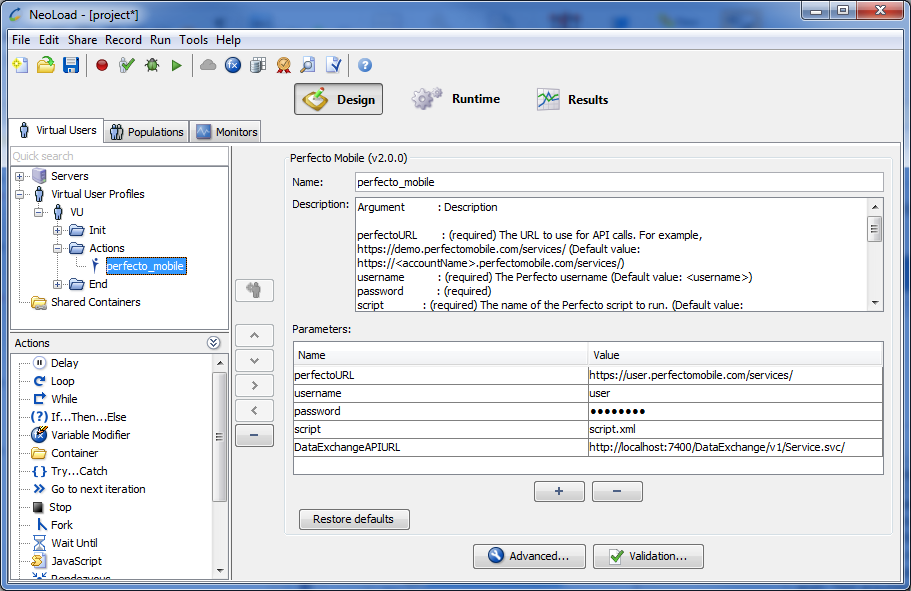This screenshot has height=591, width=911.
Task: Click the blue Help question mark icon
Action: click(x=365, y=65)
